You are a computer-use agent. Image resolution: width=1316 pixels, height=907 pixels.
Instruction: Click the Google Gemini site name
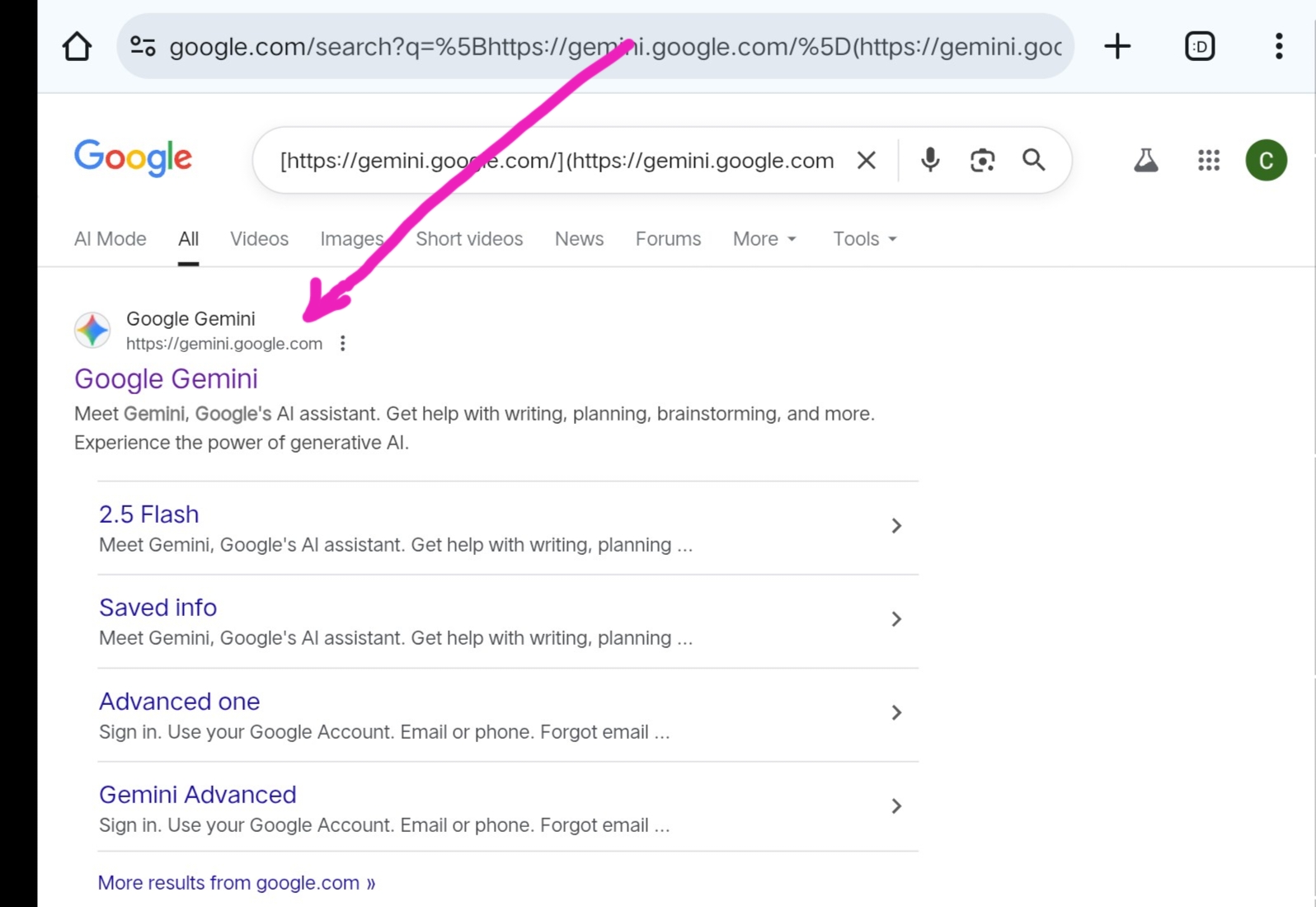pyautogui.click(x=190, y=319)
